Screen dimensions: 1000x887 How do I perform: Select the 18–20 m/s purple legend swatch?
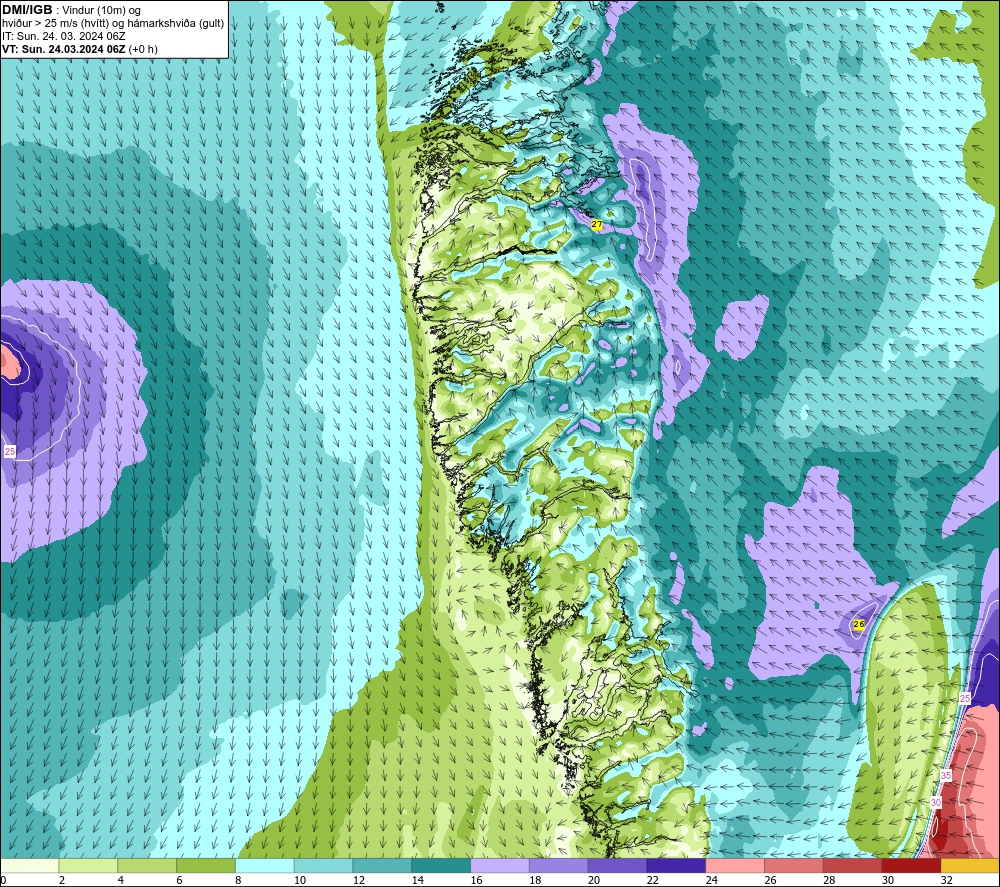pos(559,865)
